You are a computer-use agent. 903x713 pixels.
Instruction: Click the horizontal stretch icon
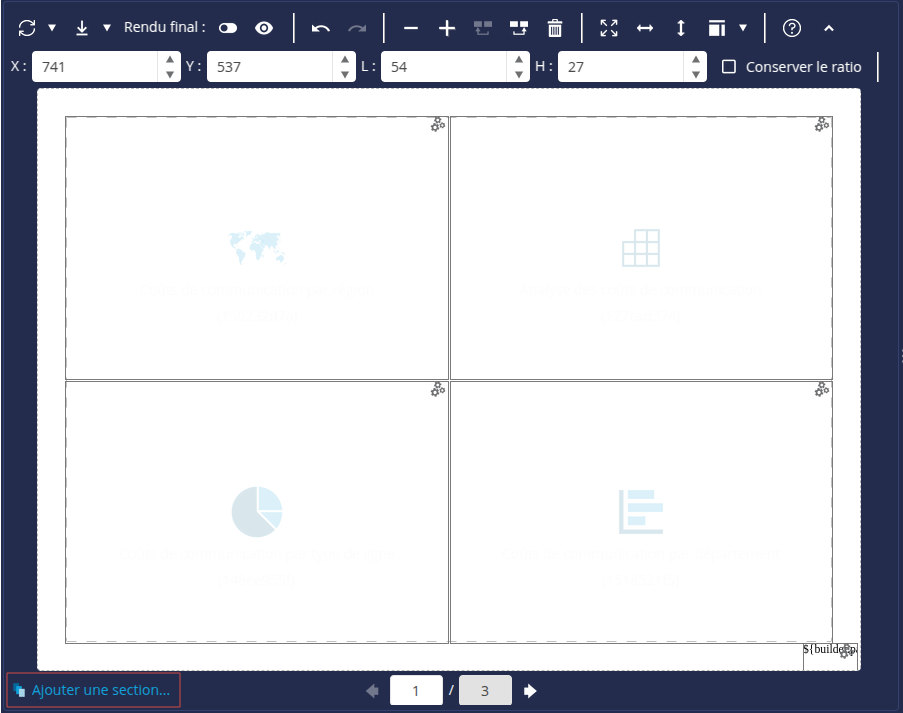point(644,27)
